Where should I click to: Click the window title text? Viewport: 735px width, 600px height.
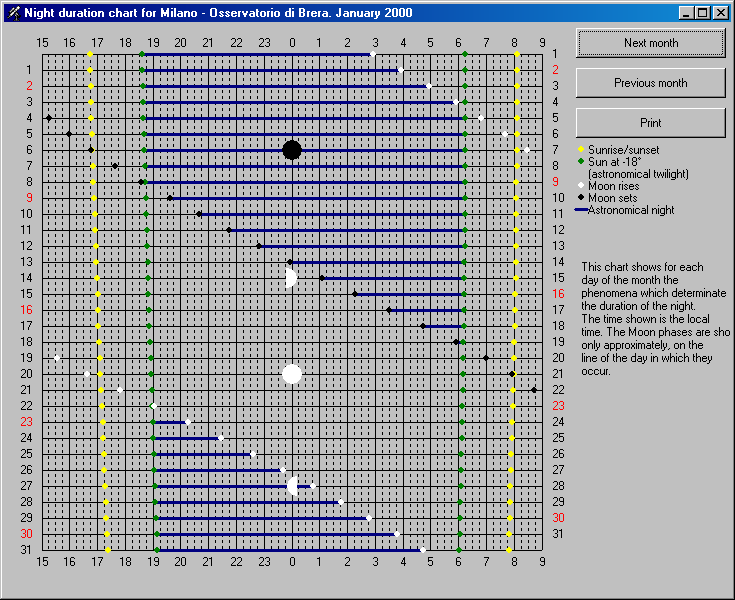[218, 13]
